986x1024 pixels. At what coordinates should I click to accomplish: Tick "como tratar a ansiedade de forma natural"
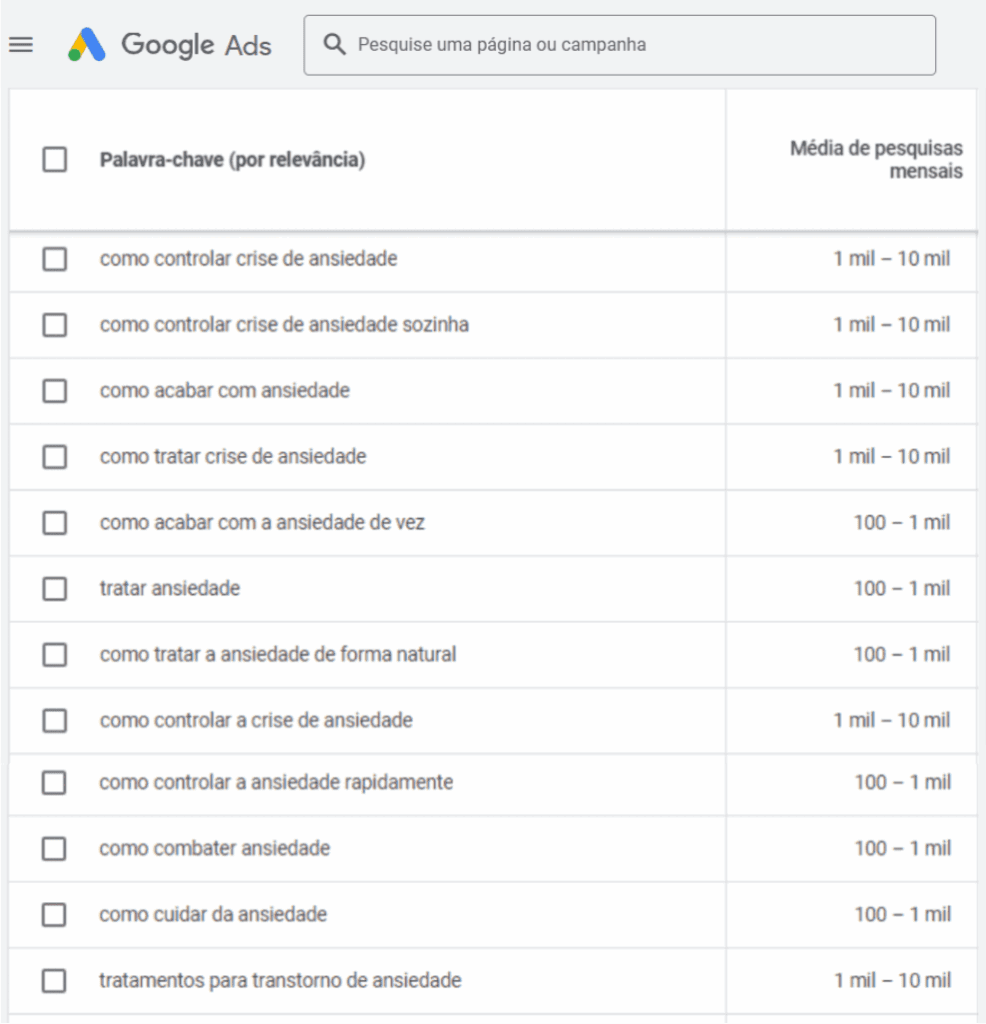[x=55, y=655]
